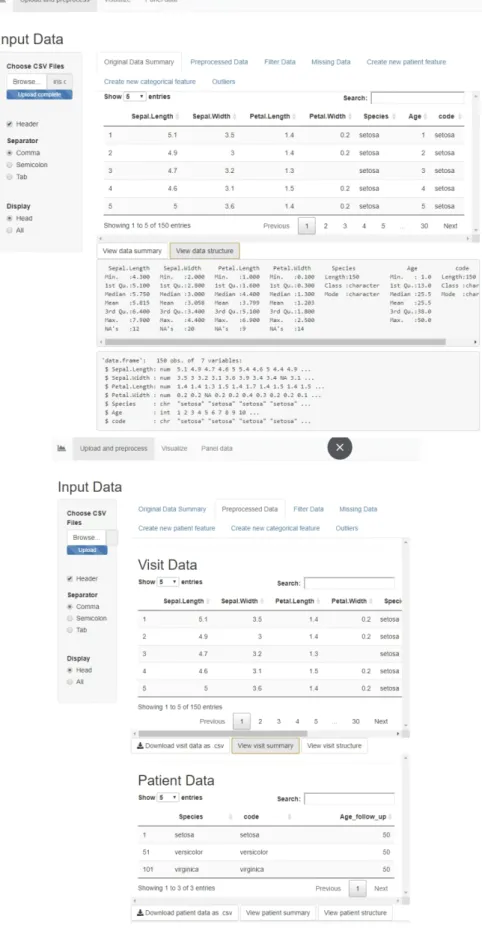
Task: Click View data structure button
Action: tap(205, 251)
